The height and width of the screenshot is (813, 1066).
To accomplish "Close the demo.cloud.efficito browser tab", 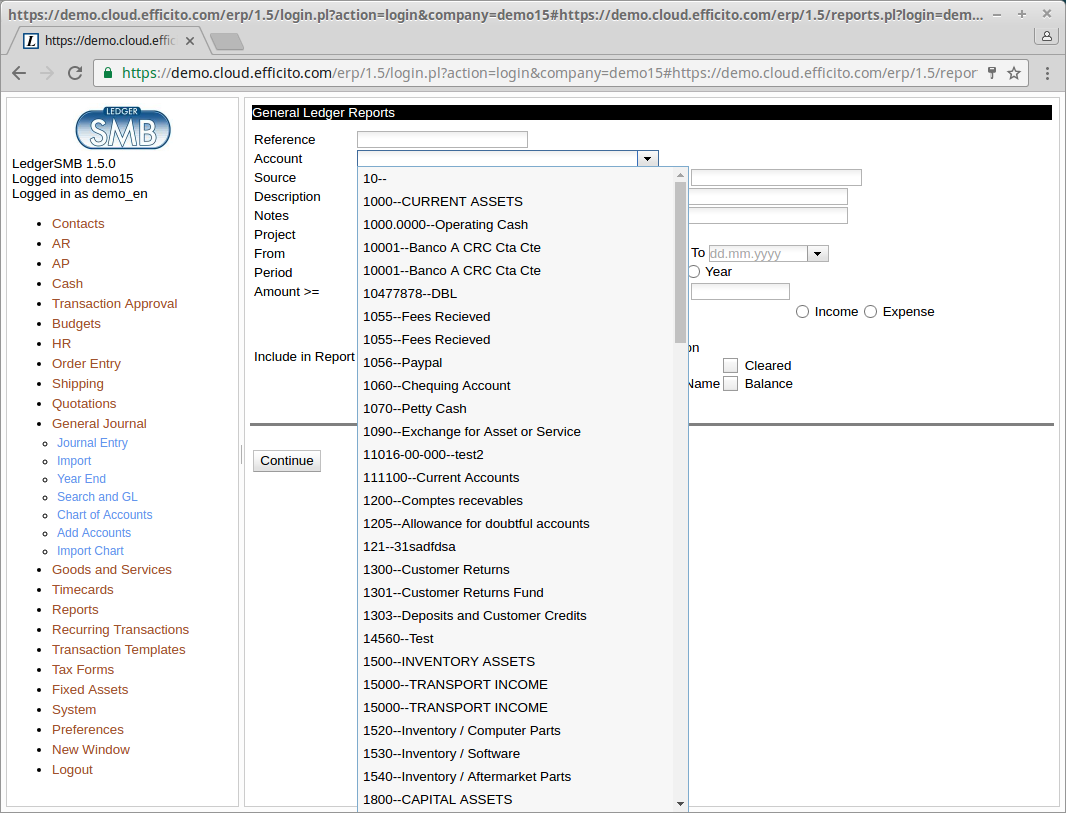I will coord(190,41).
